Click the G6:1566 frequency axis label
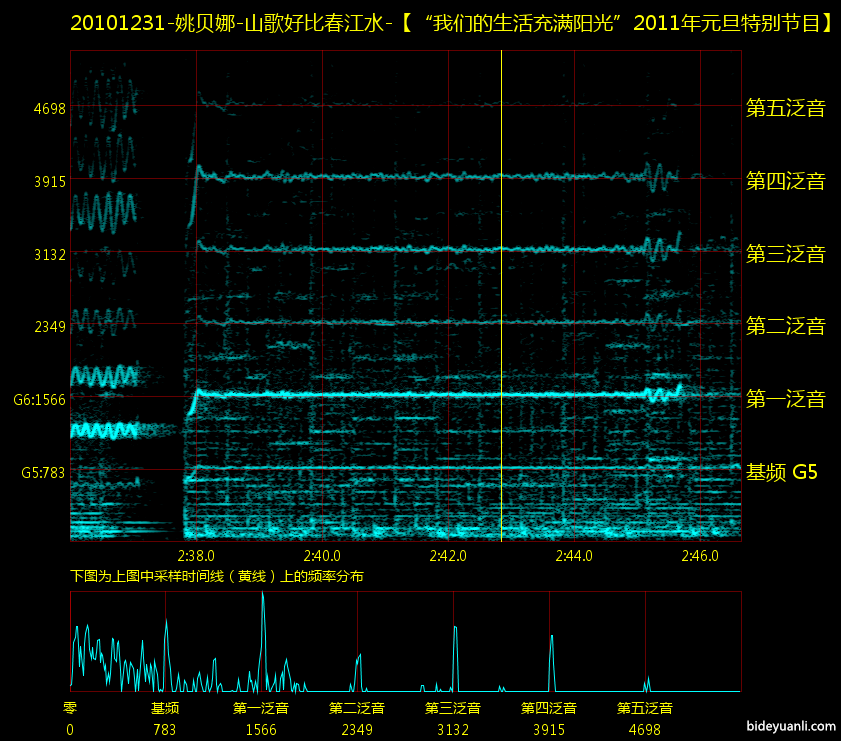 tap(39, 399)
